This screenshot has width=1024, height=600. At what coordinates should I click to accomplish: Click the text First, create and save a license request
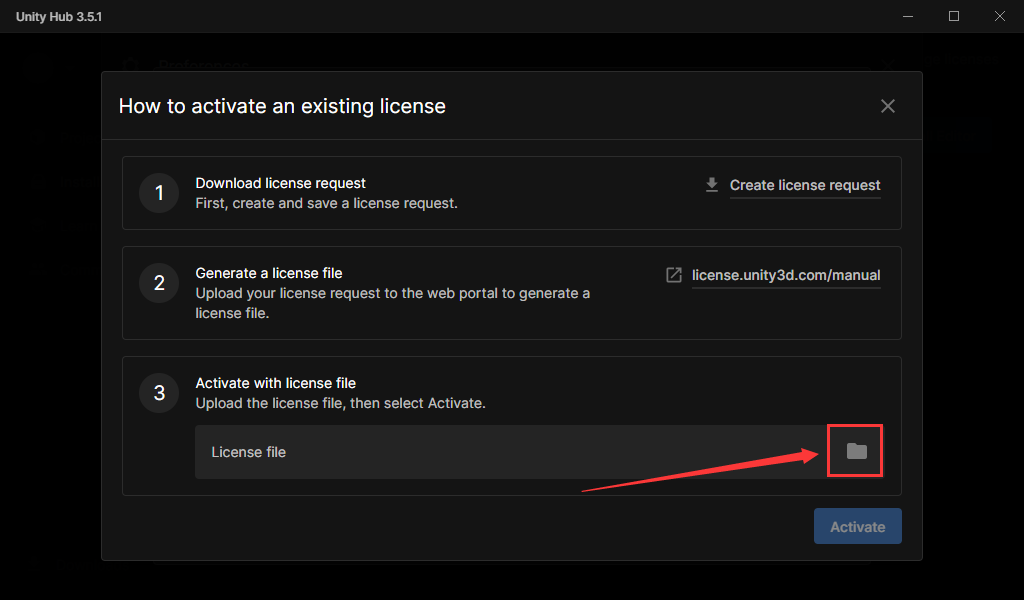click(327, 203)
